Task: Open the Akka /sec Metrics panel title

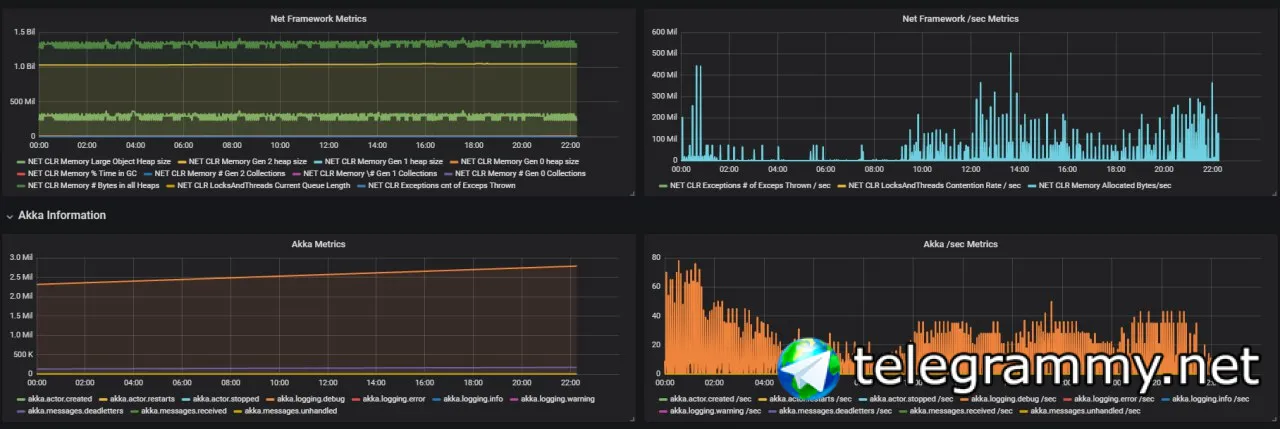Action: coord(960,243)
